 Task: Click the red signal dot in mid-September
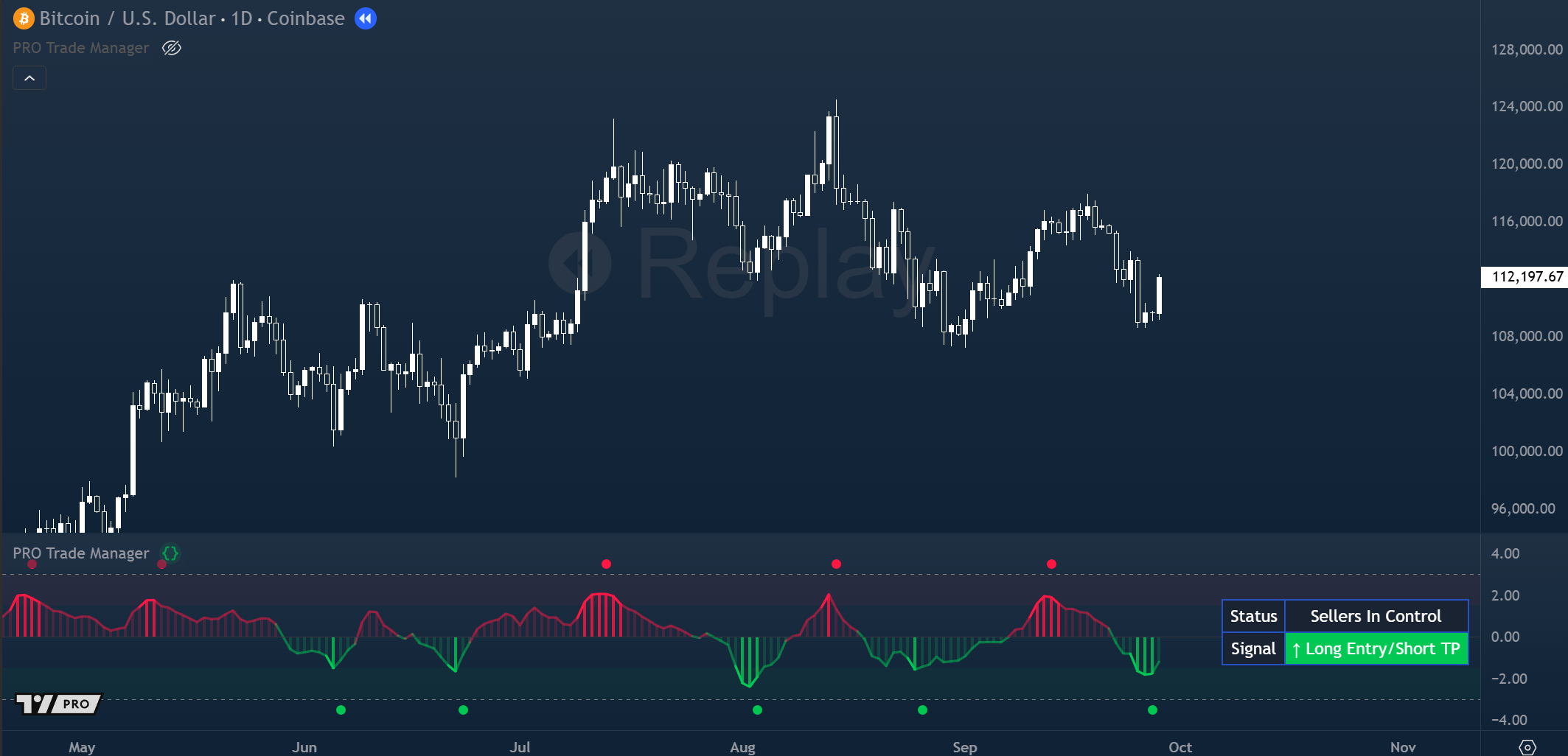pos(1051,564)
